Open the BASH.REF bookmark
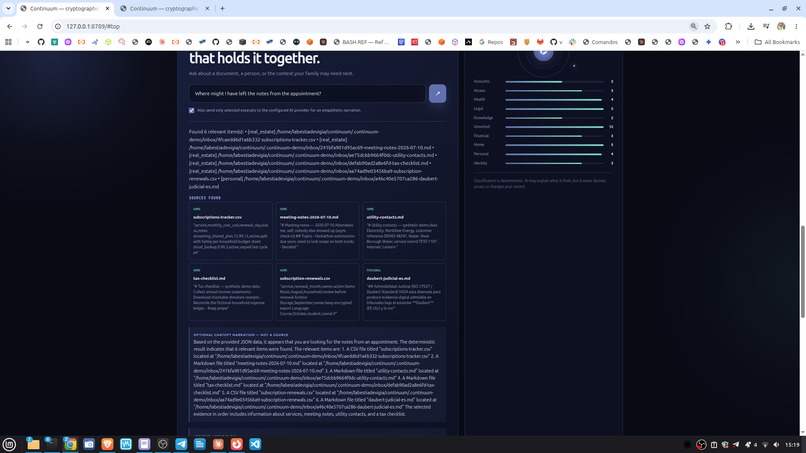The width and height of the screenshot is (806, 453). pyautogui.click(x=361, y=42)
